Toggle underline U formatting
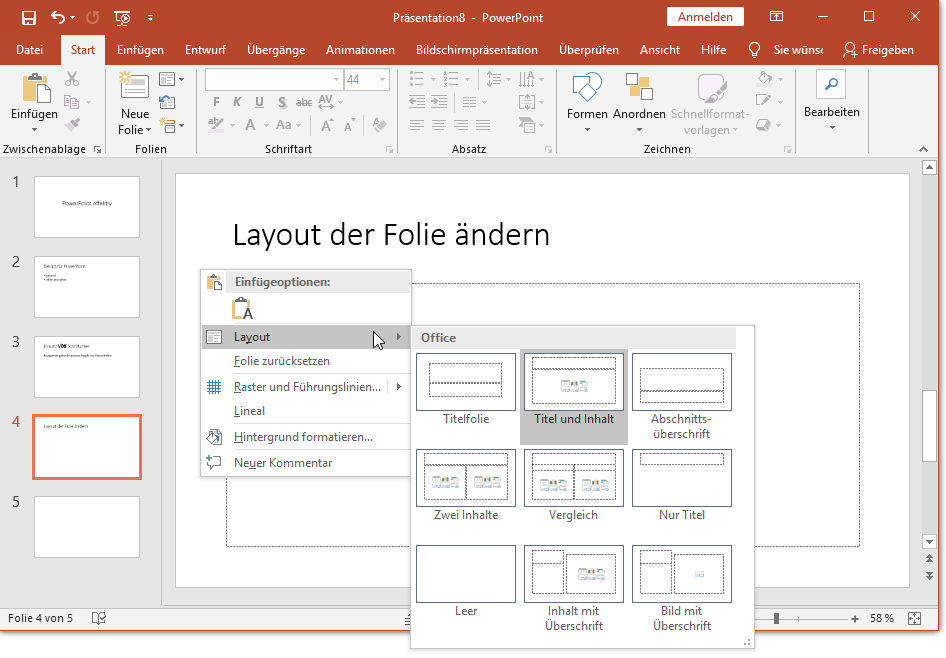The width and height of the screenshot is (946, 658). click(x=259, y=102)
